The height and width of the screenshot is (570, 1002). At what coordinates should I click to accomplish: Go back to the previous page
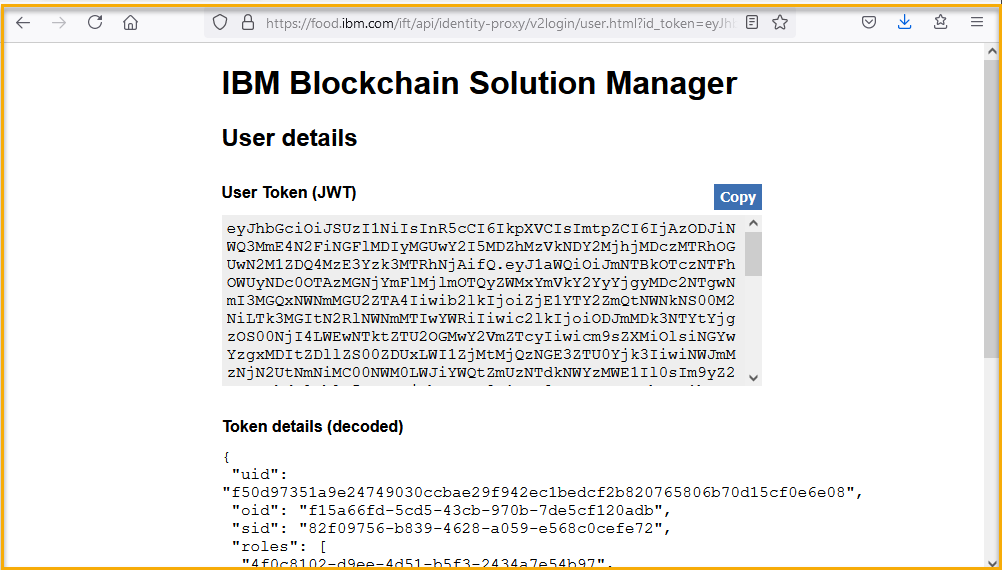pyautogui.click(x=23, y=23)
